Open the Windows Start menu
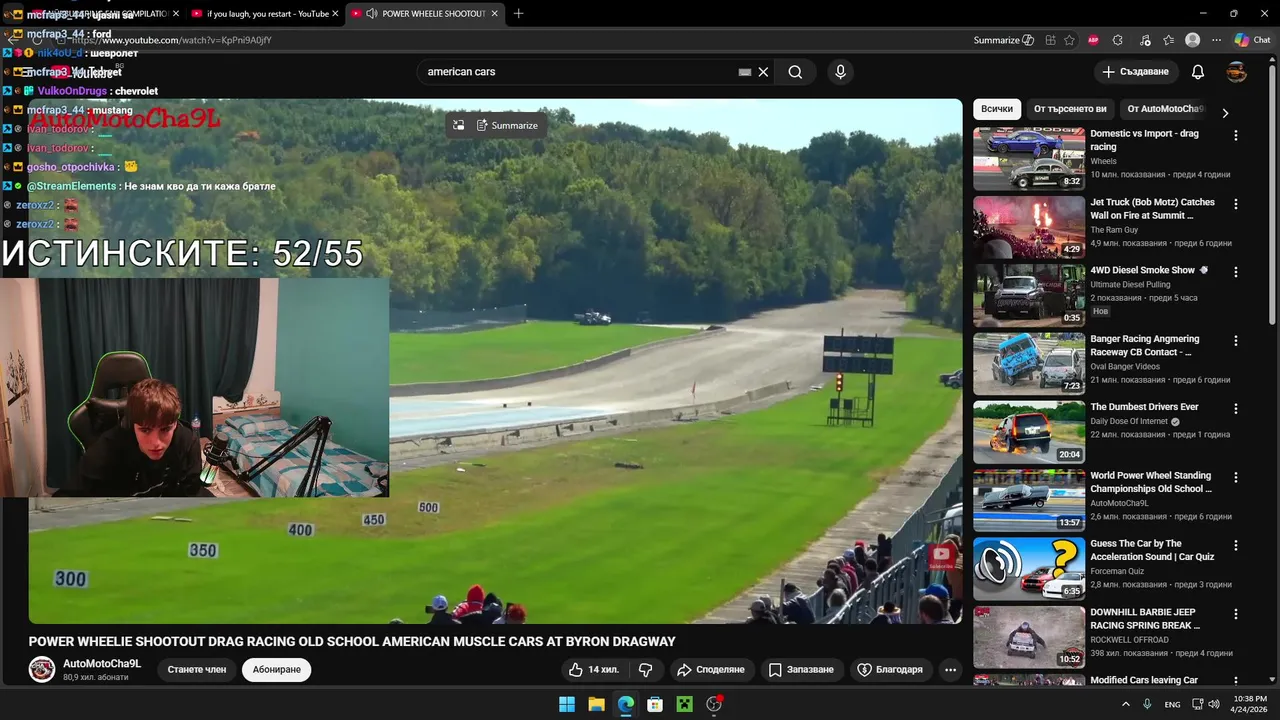Screen dimensions: 1280x720 pyautogui.click(x=566, y=704)
